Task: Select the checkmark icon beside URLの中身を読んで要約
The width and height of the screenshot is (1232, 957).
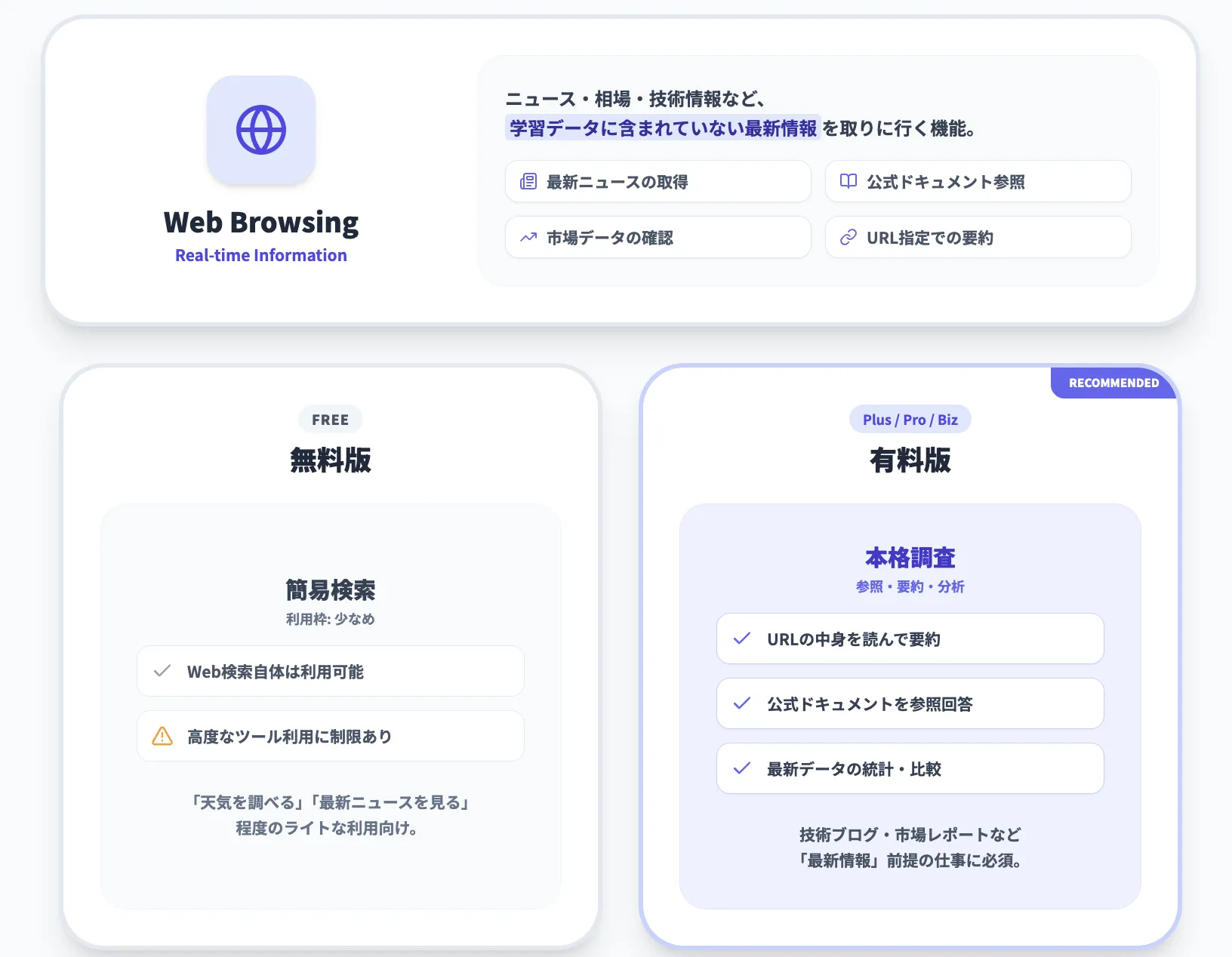Action: pyautogui.click(x=742, y=638)
